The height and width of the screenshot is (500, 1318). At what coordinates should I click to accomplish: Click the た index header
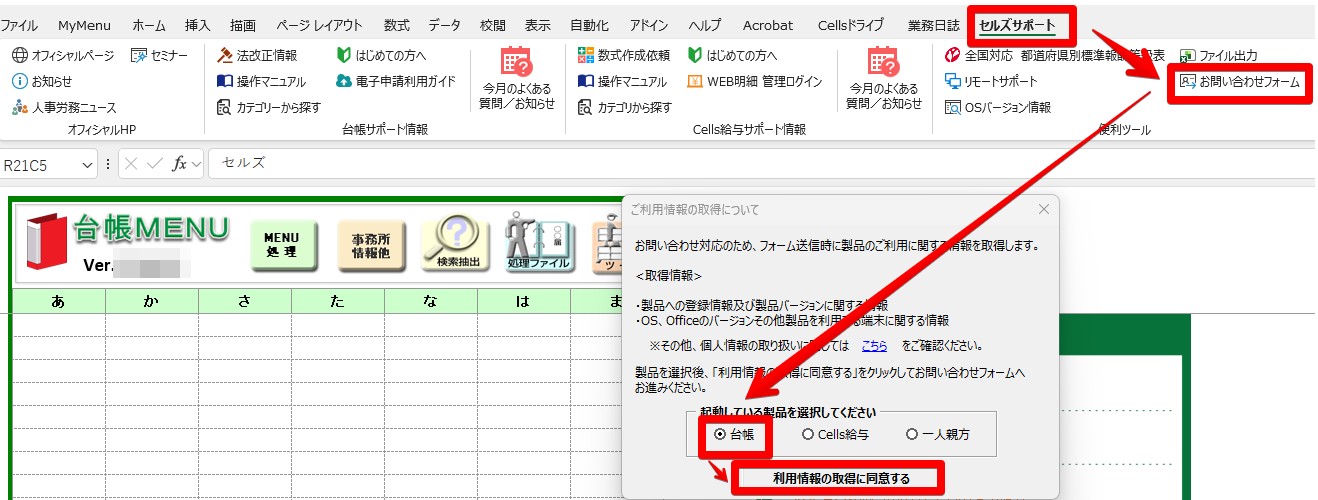tap(338, 300)
